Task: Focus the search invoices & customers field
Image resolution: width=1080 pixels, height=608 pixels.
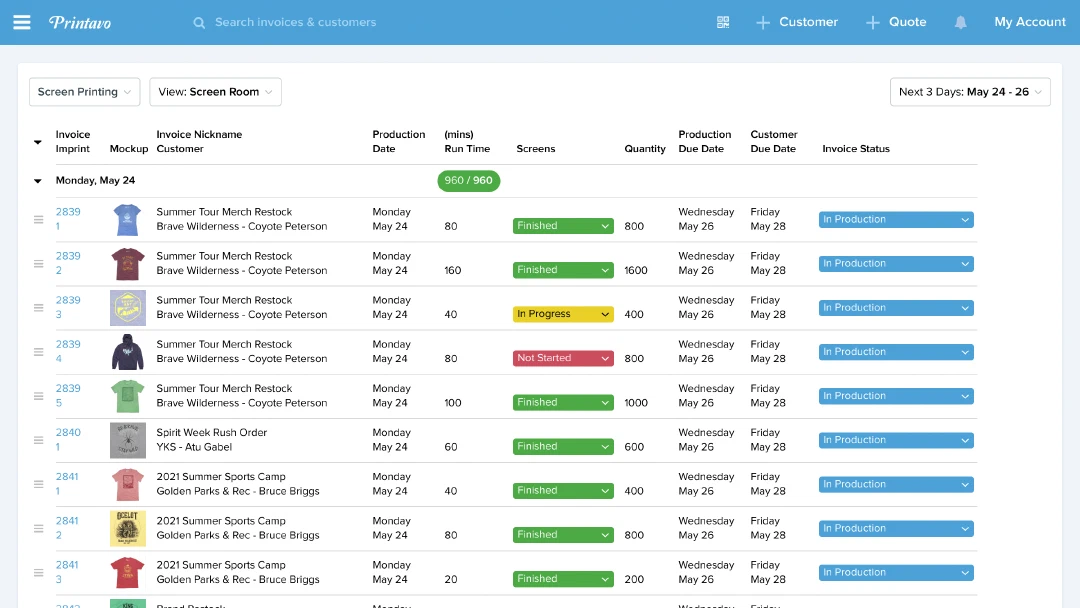Action: (295, 22)
